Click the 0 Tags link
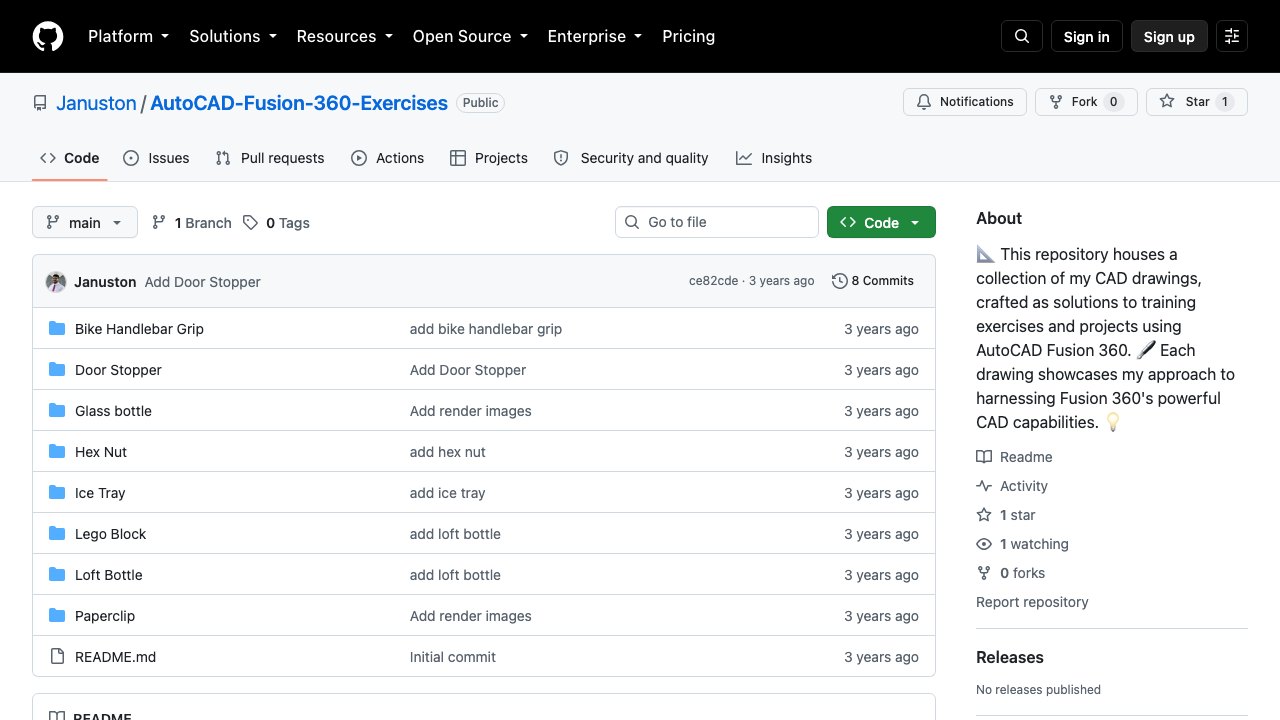Viewport: 1280px width, 720px height. point(277,223)
